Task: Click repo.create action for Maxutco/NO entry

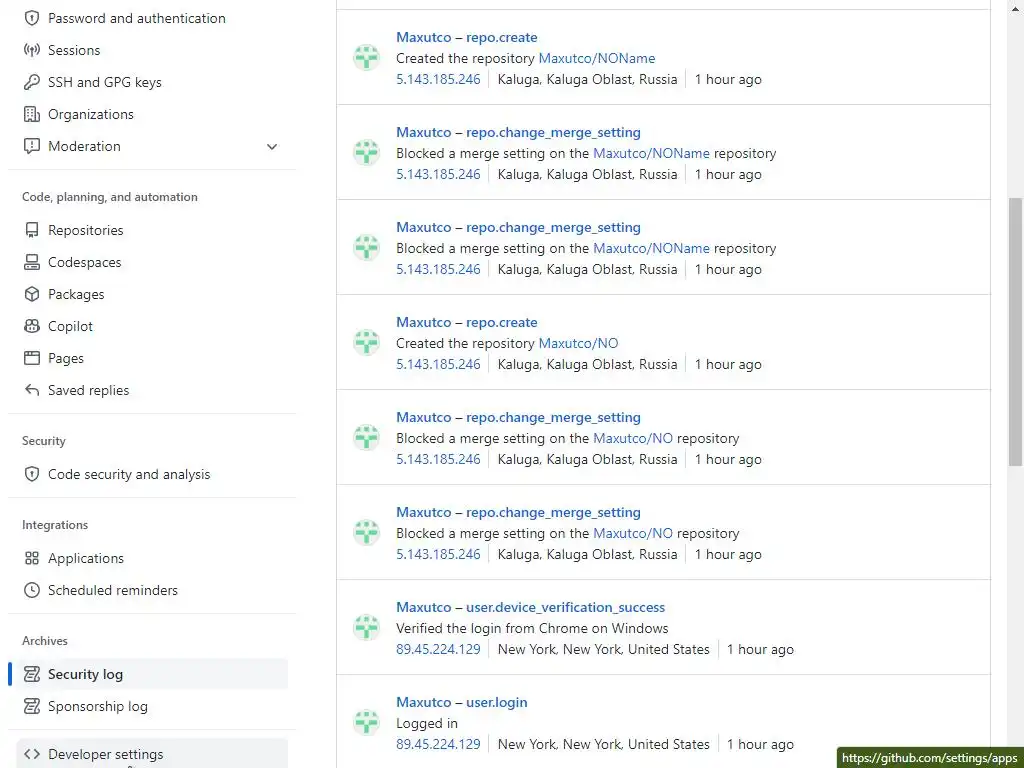Action: click(x=502, y=322)
